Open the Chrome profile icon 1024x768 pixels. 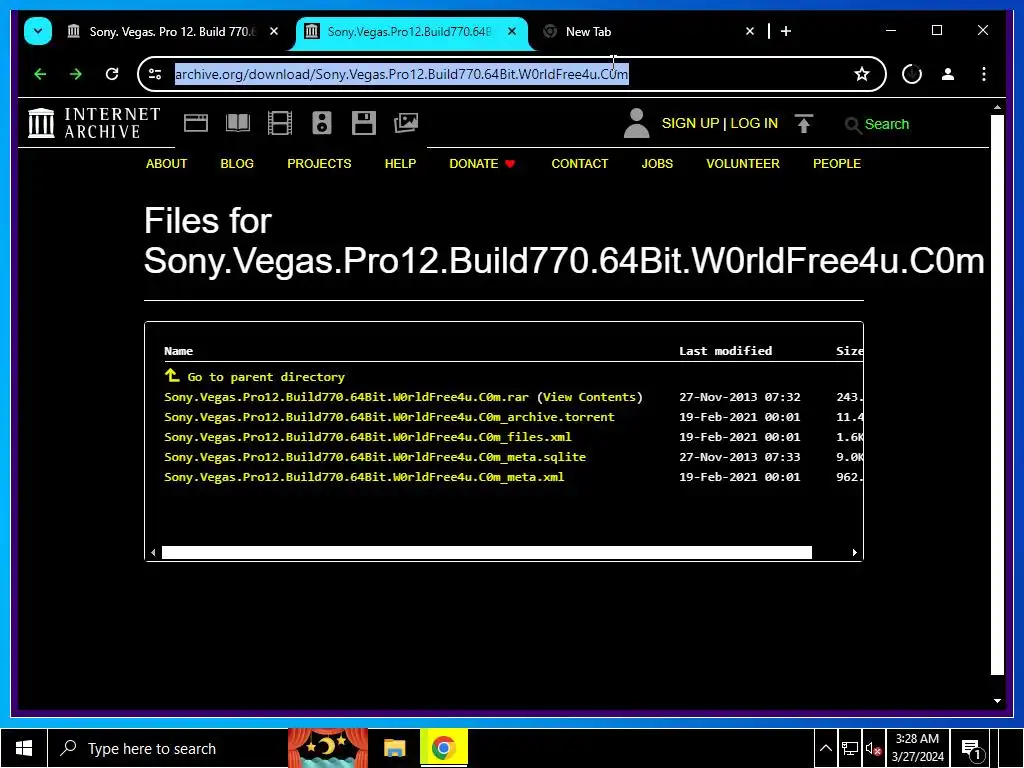point(948,74)
